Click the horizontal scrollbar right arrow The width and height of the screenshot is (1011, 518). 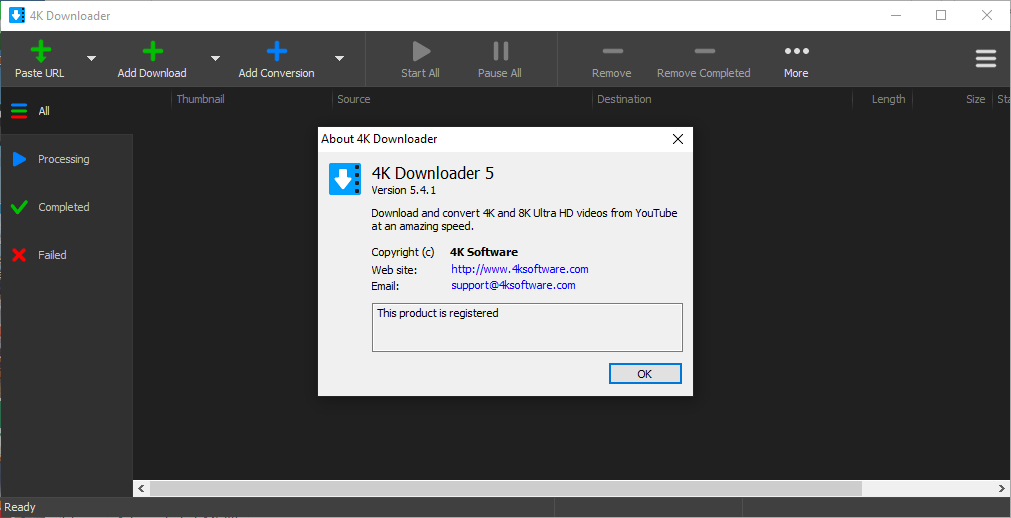pyautogui.click(x=1003, y=488)
